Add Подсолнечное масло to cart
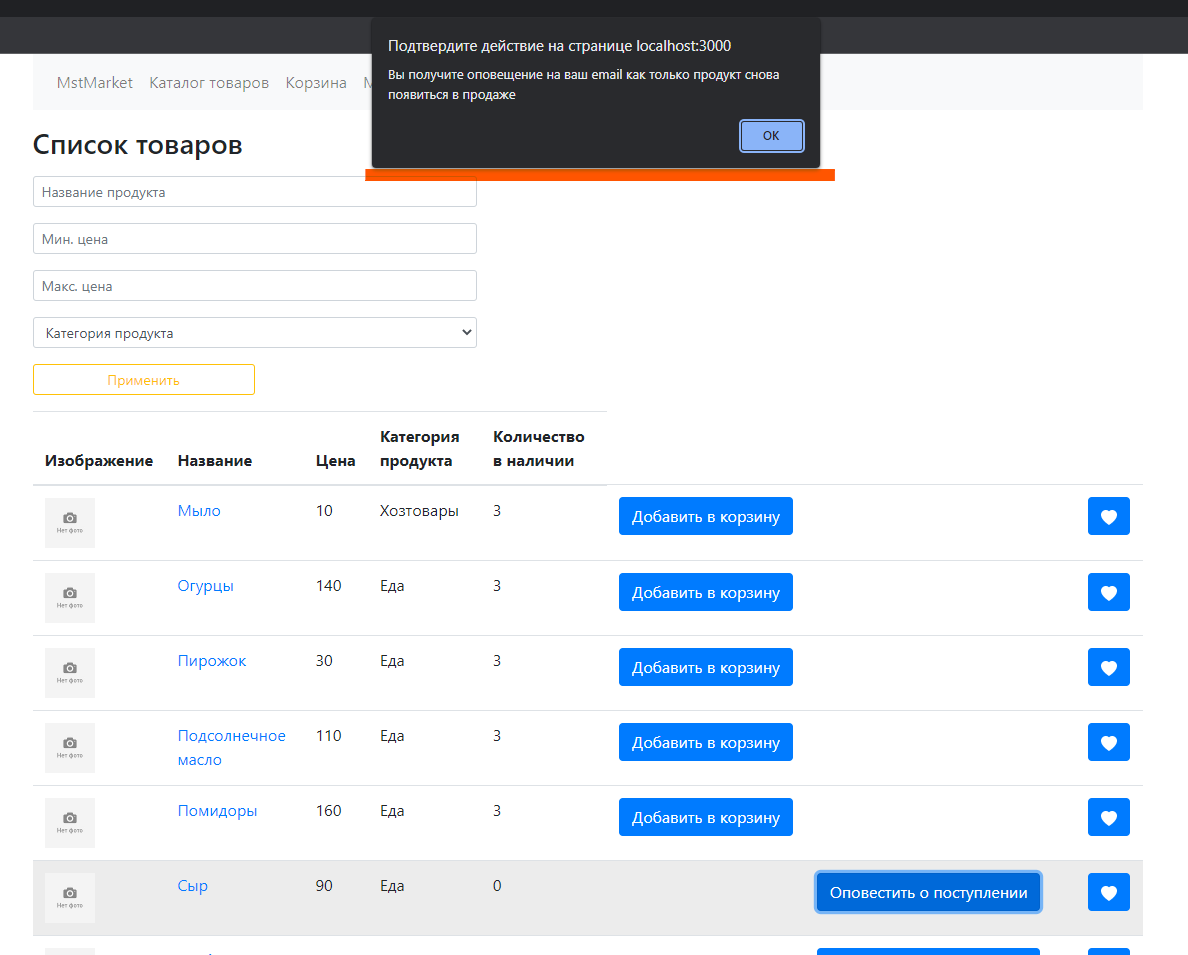This screenshot has width=1188, height=955. tap(705, 742)
